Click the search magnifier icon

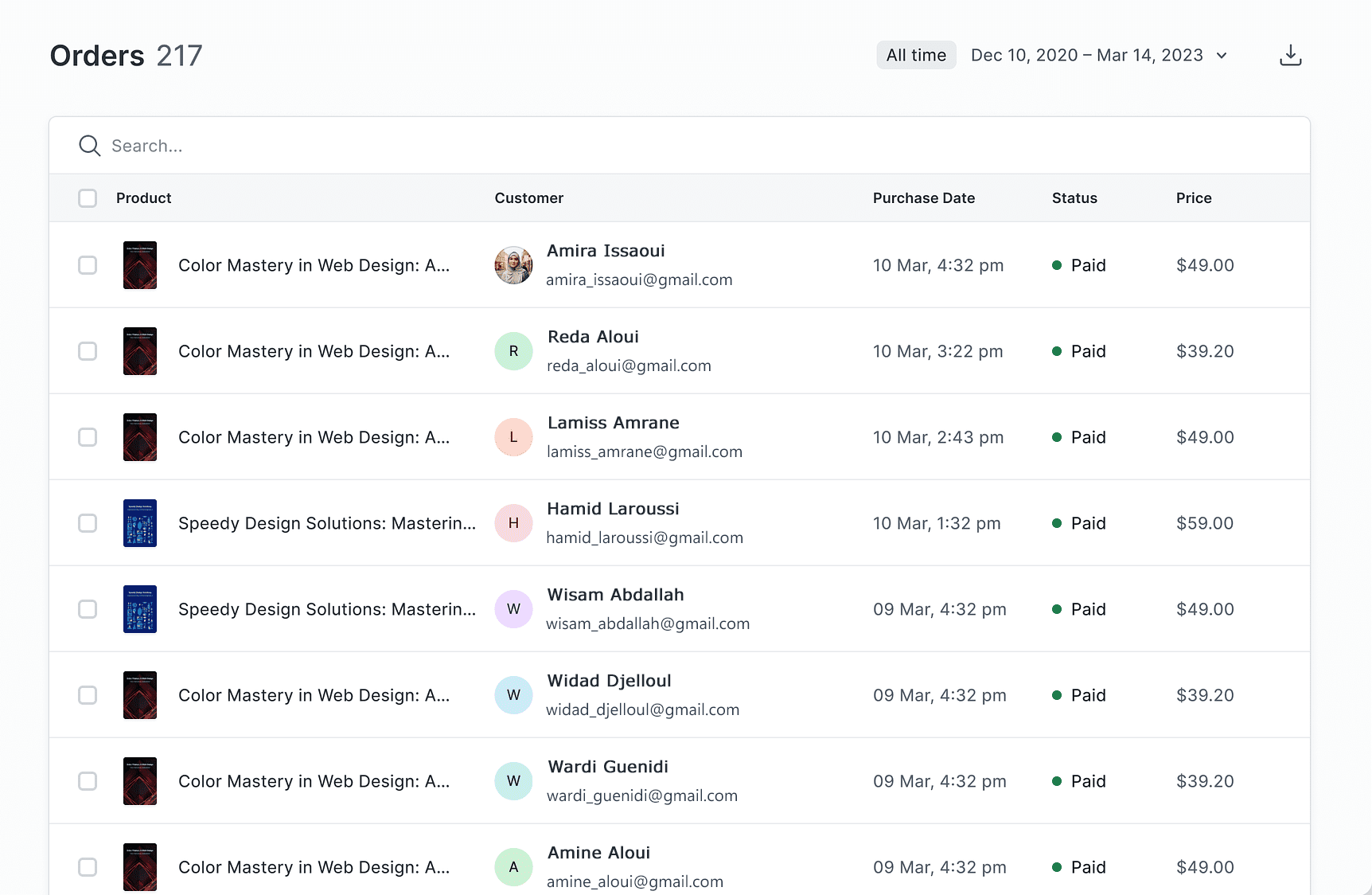[x=89, y=146]
